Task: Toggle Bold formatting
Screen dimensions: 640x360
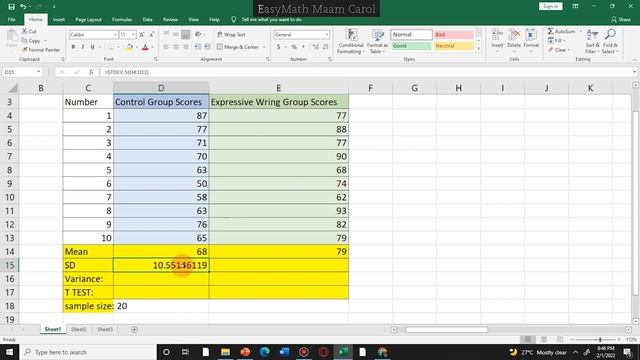Action: pyautogui.click(x=73, y=47)
